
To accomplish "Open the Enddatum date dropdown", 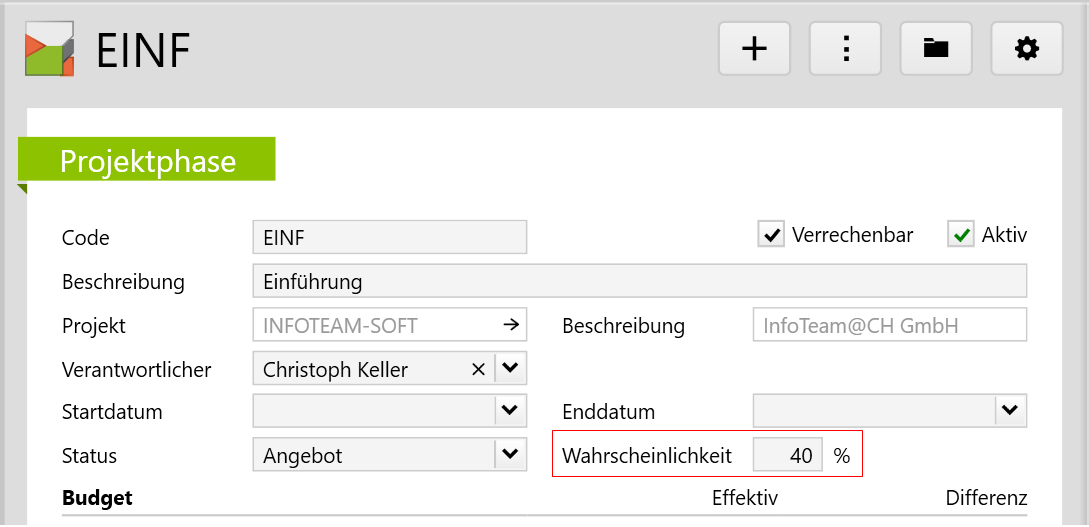I will (1010, 411).
